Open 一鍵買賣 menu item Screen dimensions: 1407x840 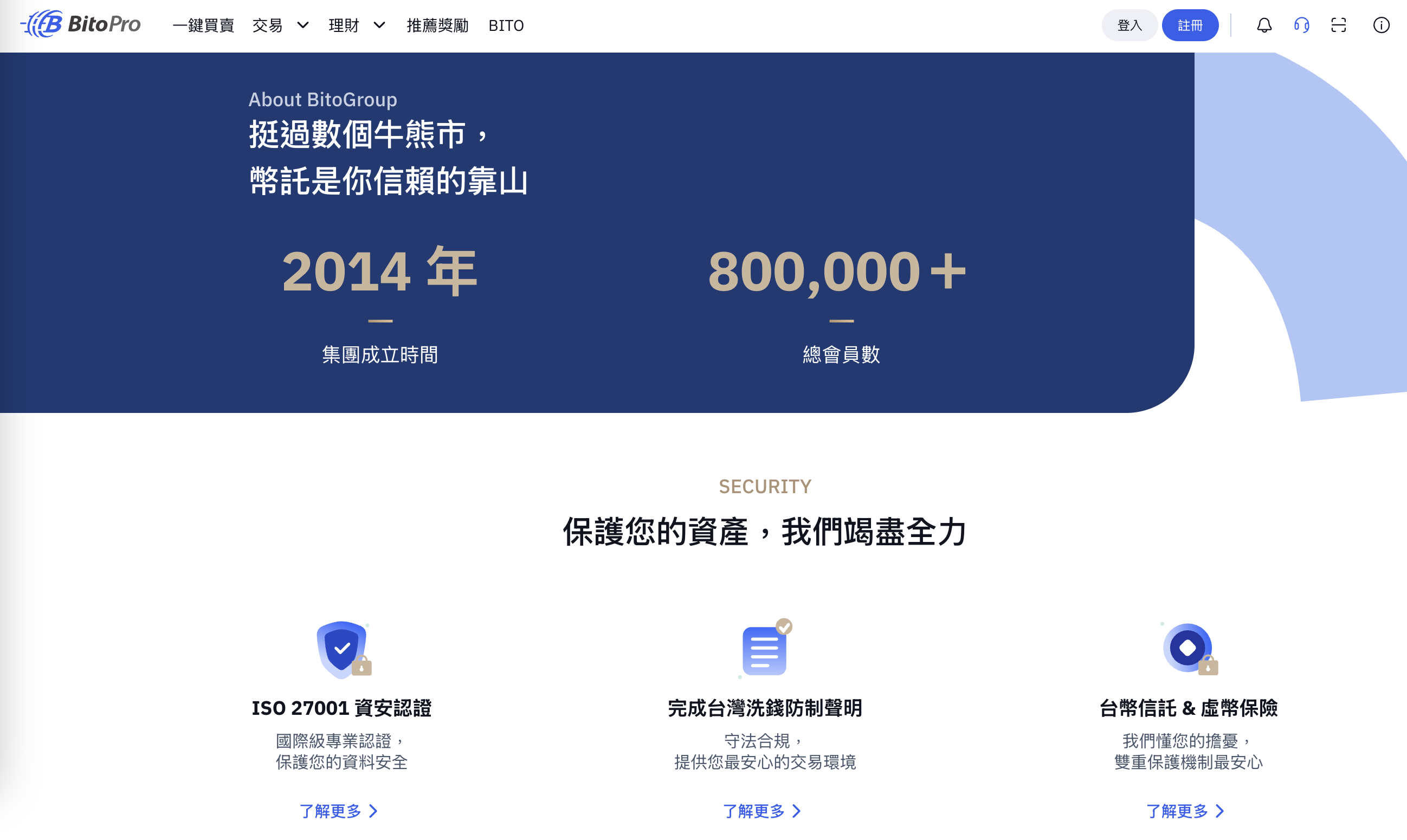pos(203,25)
